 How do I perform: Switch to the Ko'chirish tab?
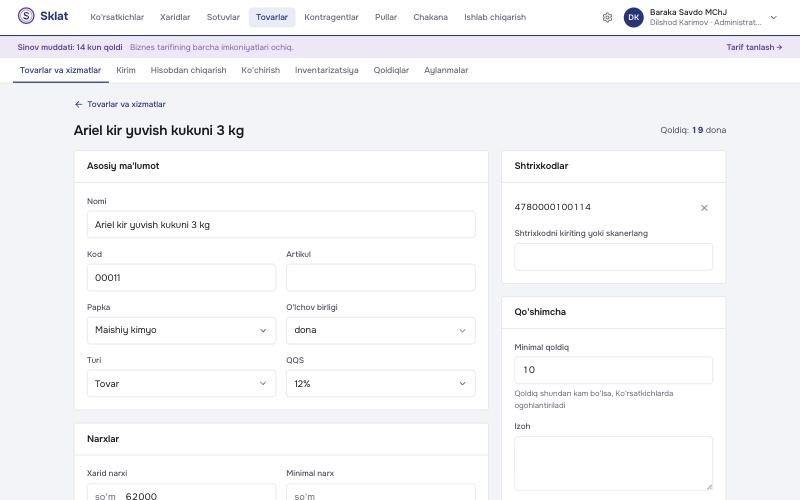pos(261,70)
